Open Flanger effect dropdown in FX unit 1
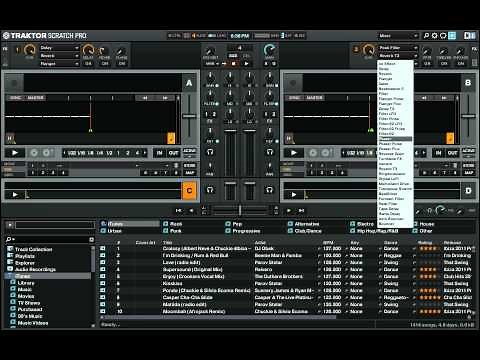Screen dimensions: 480x360 coord(59,64)
